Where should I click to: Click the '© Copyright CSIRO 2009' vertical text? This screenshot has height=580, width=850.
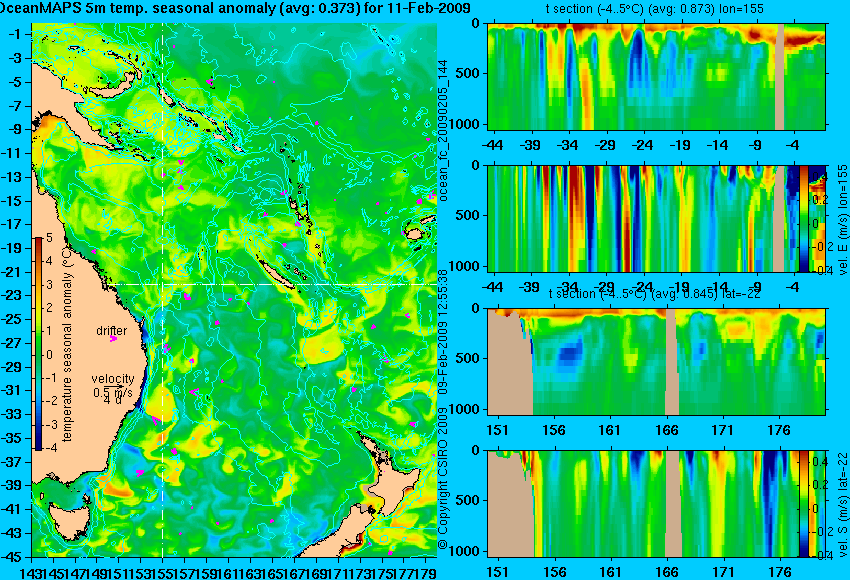point(443,478)
